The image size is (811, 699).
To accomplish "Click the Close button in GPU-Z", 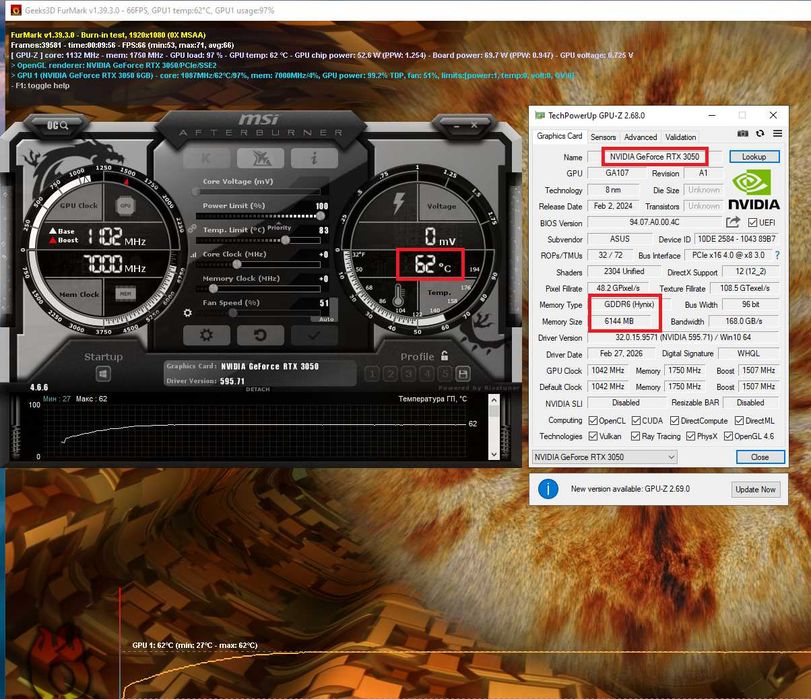I will click(x=760, y=457).
